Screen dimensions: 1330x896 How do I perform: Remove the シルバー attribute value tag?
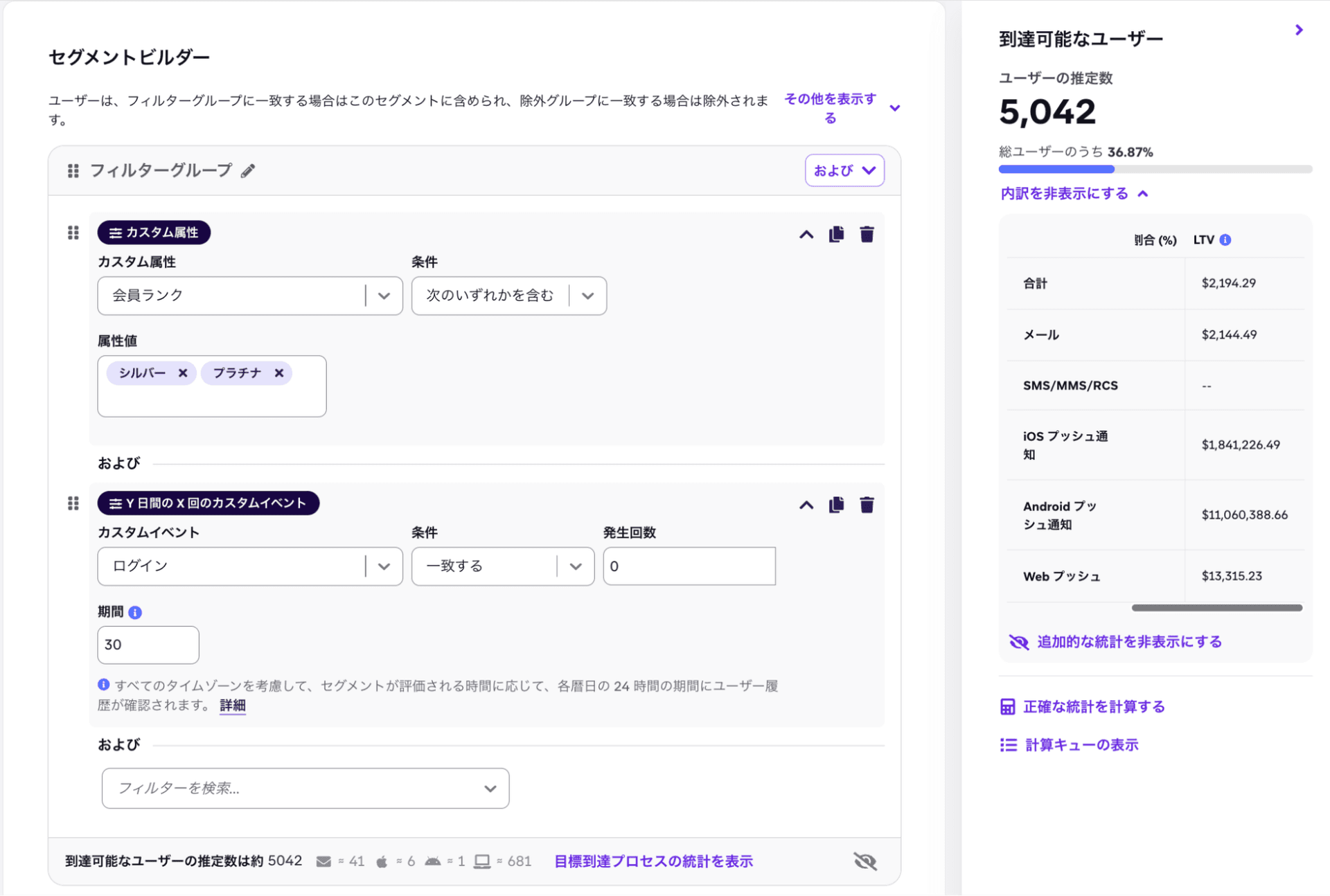point(182,373)
